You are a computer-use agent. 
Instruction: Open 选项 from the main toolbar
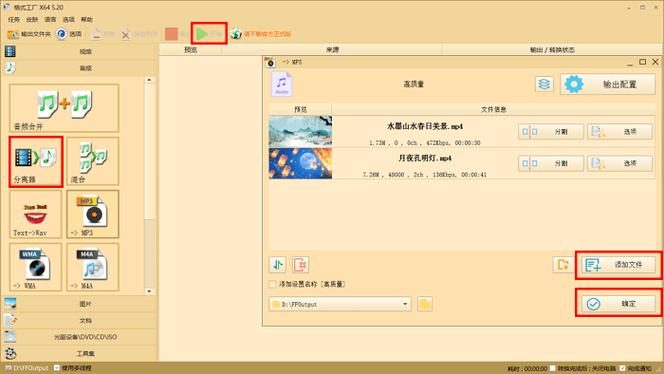tap(69, 34)
